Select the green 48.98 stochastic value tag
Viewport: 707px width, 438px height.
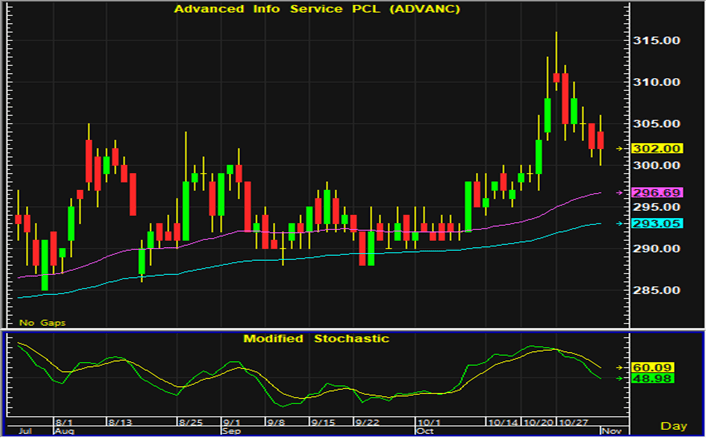click(x=657, y=378)
